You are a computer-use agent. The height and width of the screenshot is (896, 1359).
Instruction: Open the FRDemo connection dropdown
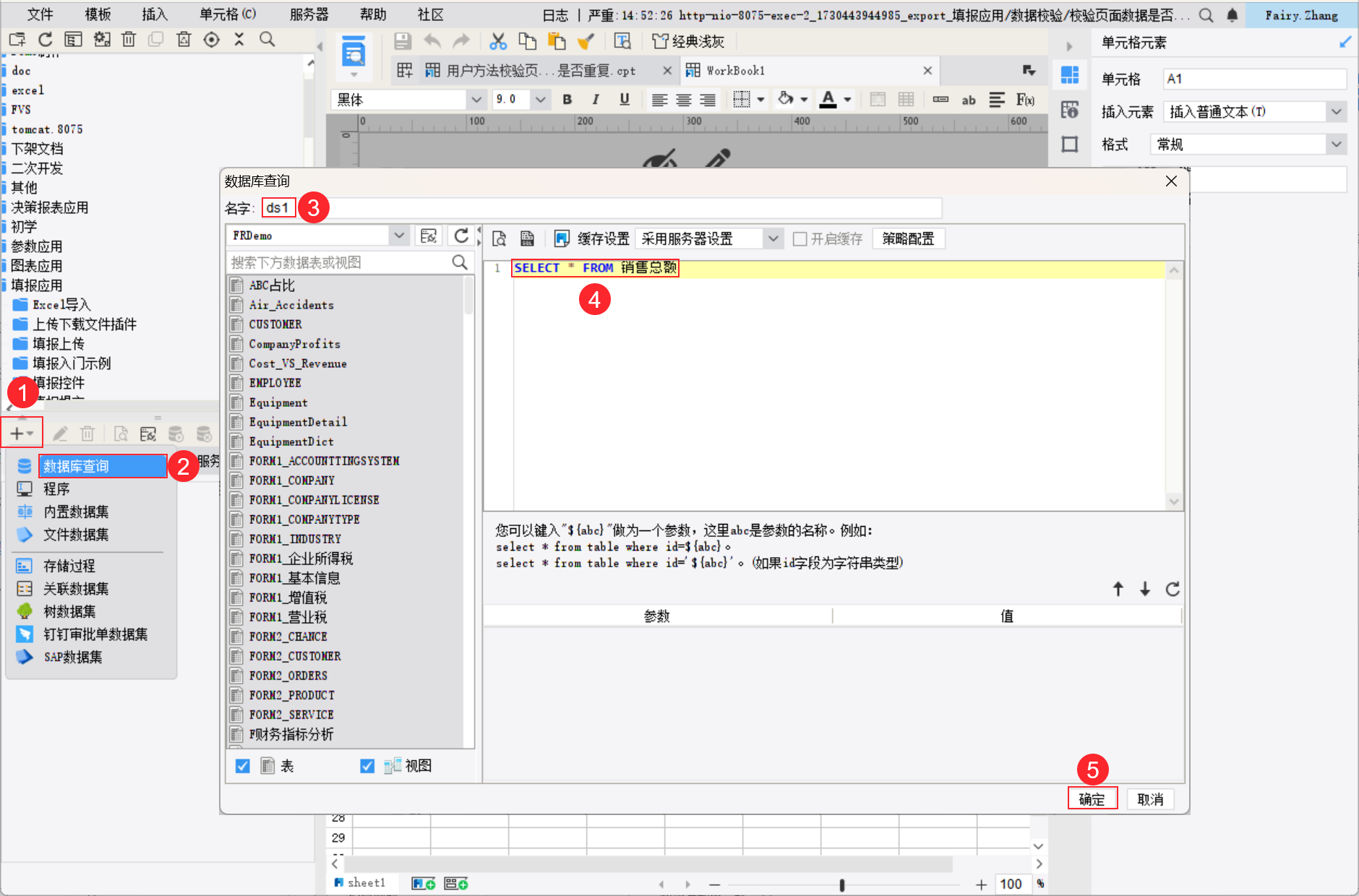[x=398, y=236]
